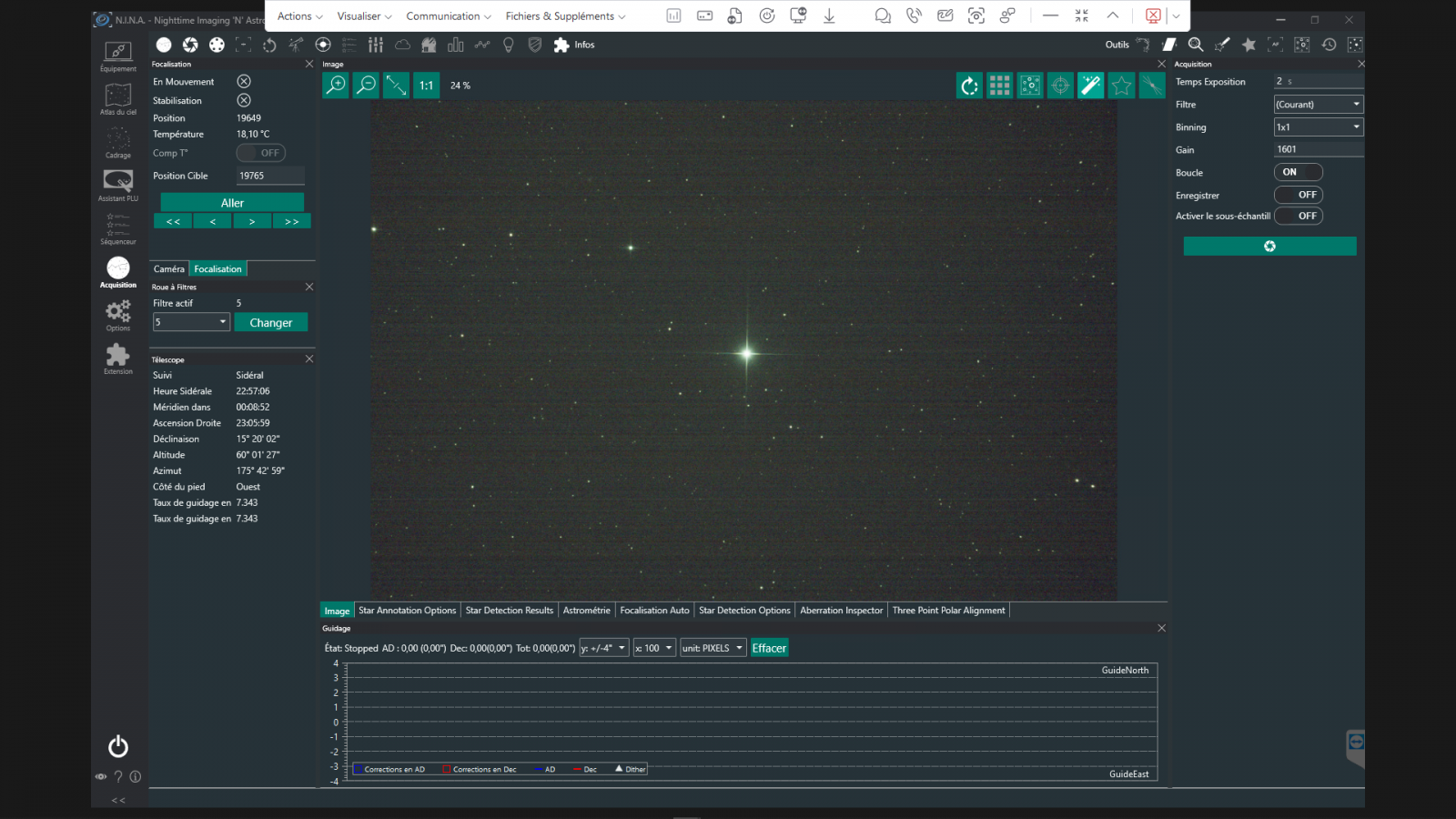The image size is (1456, 819).
Task: Click the Changer filter button
Action: click(271, 322)
